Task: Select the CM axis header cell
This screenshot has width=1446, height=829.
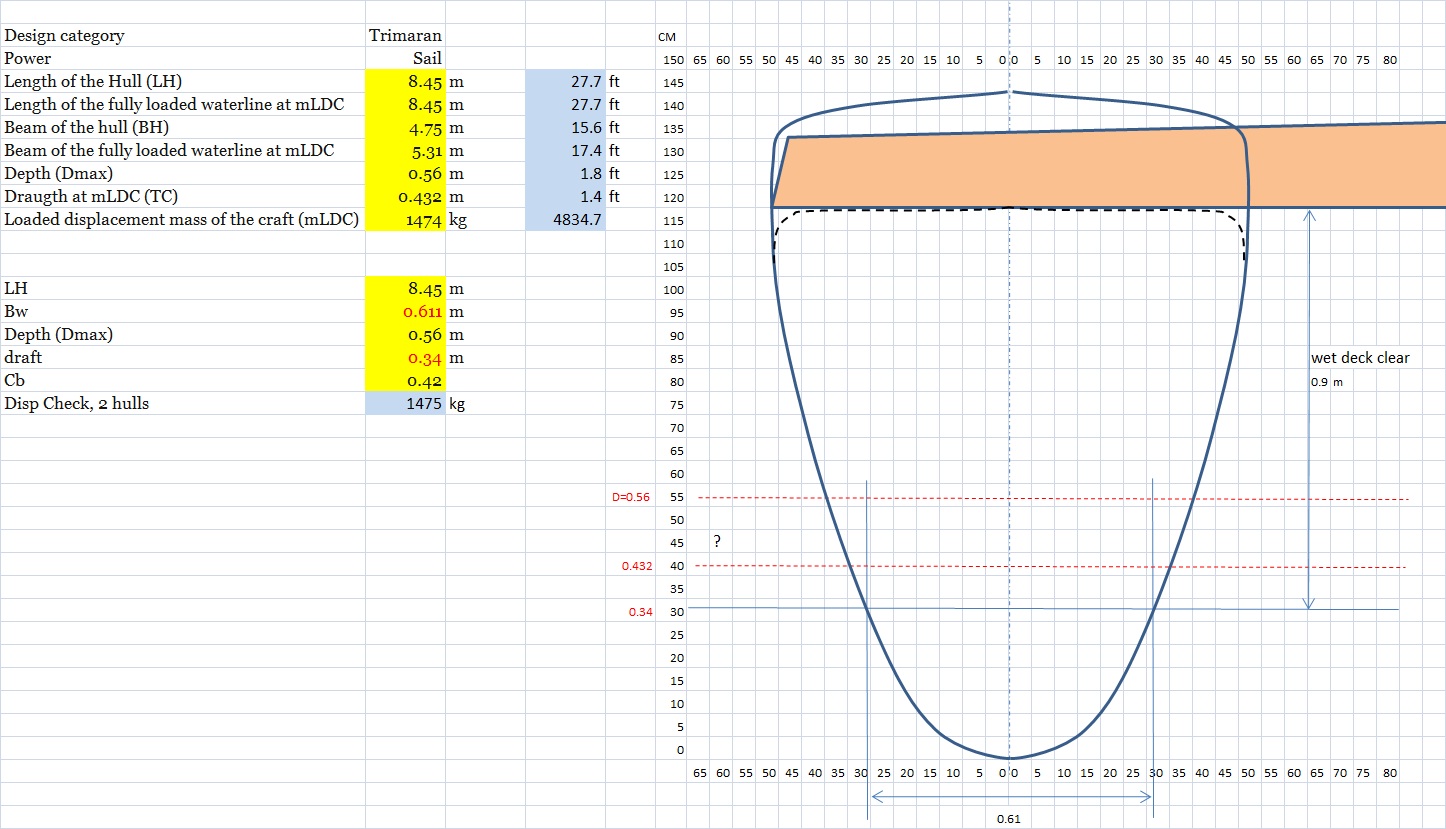Action: (x=667, y=37)
